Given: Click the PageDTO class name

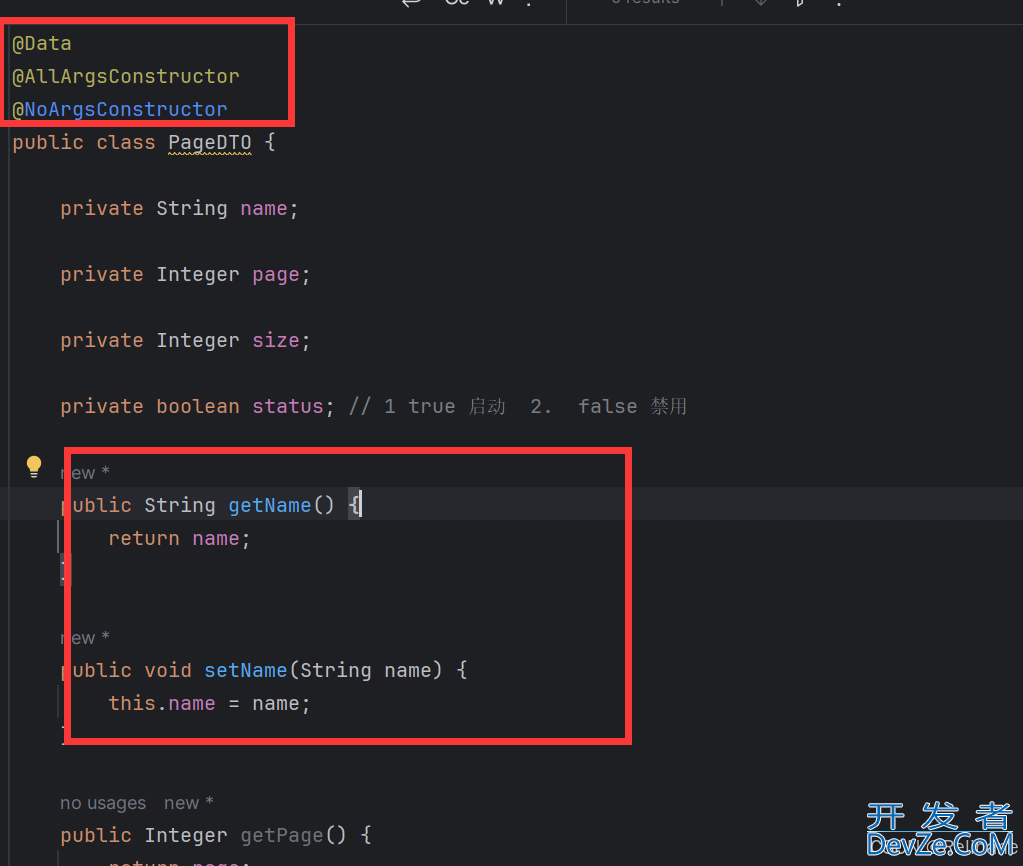Looking at the screenshot, I should click(x=209, y=143).
